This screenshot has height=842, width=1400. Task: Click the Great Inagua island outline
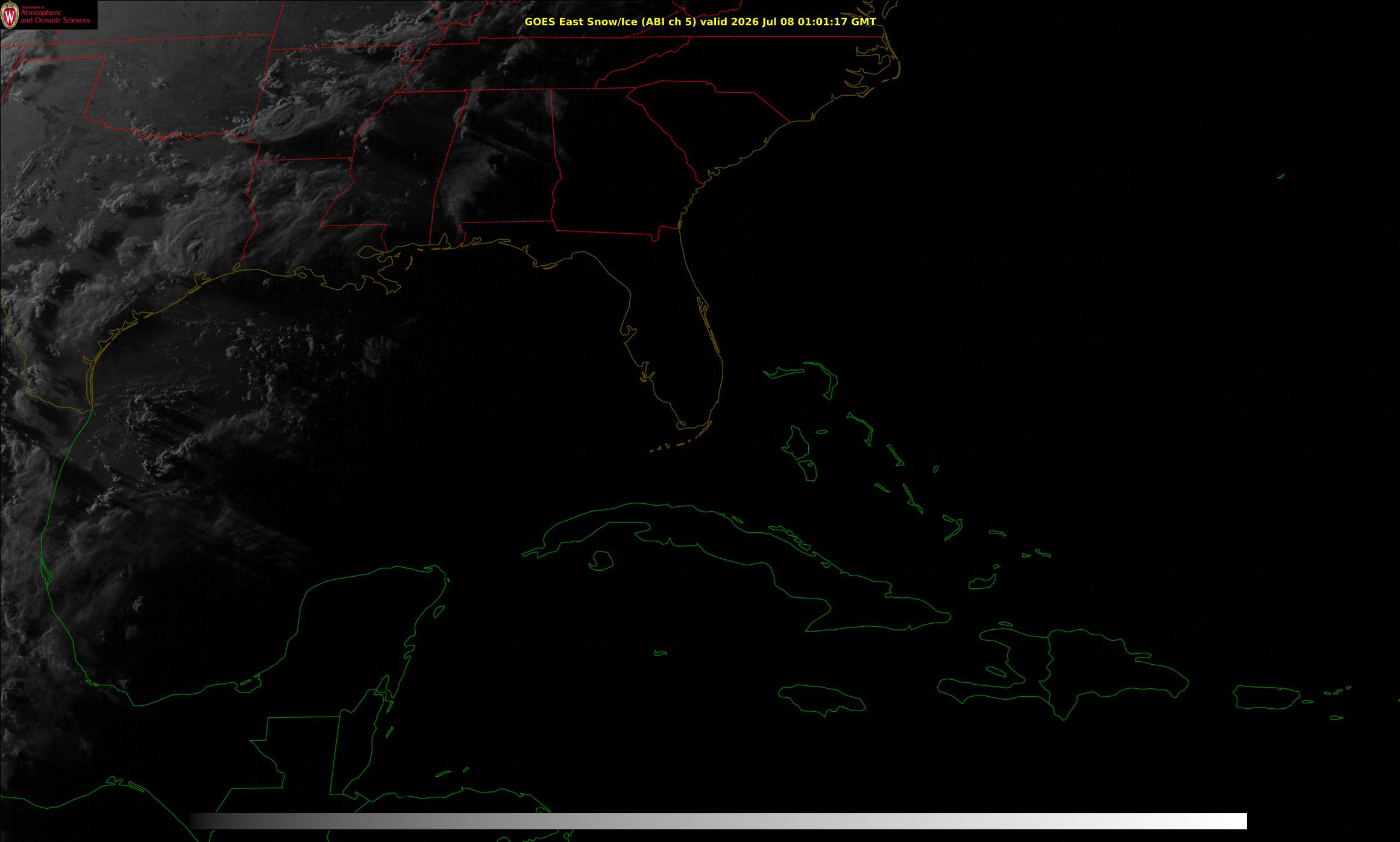click(982, 582)
